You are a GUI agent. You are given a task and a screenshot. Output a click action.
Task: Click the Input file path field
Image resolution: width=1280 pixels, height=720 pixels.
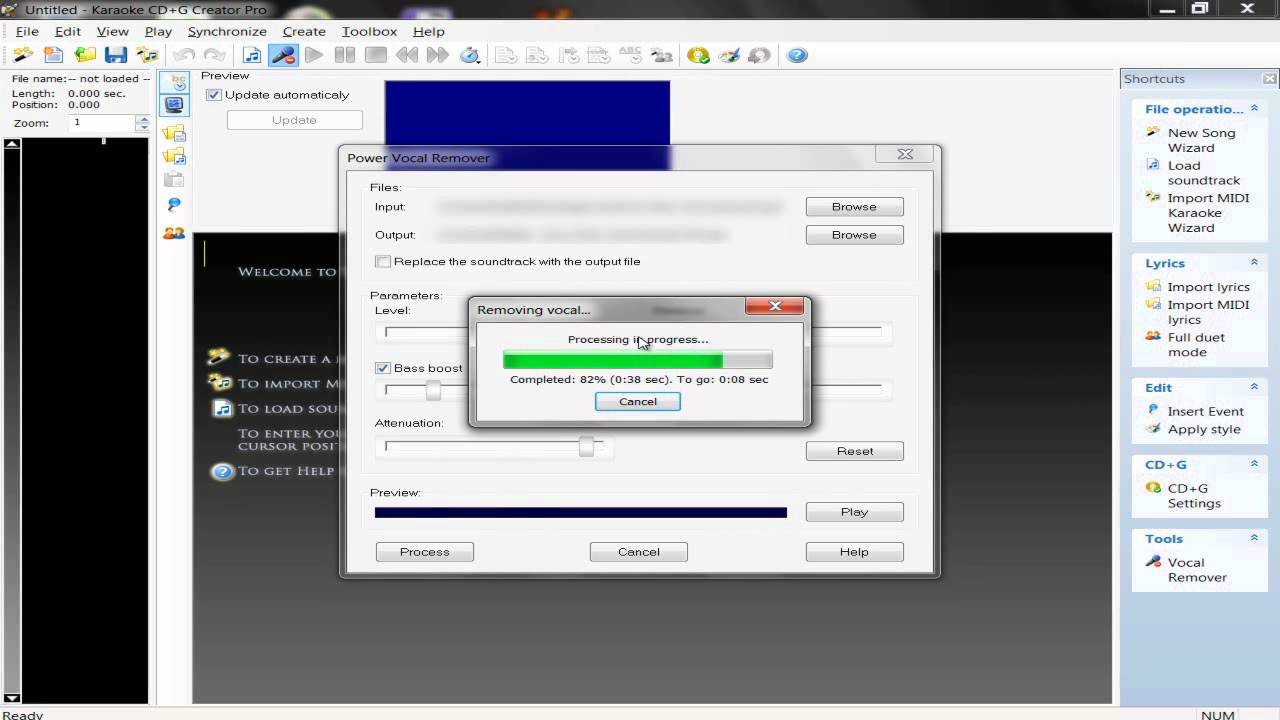(x=610, y=207)
